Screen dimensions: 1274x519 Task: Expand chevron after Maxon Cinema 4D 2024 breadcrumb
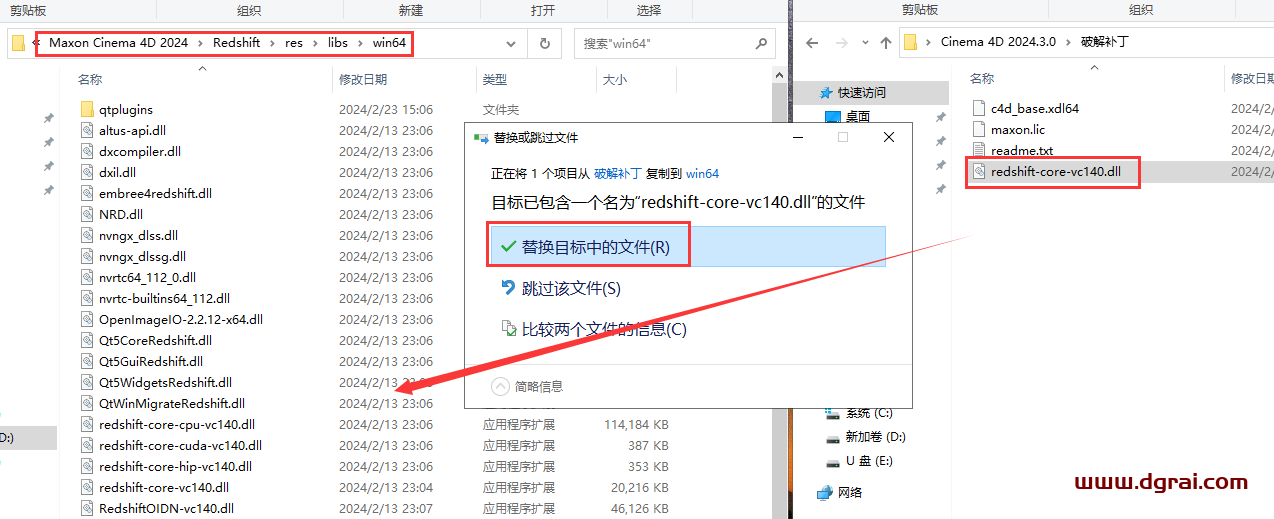pos(200,43)
